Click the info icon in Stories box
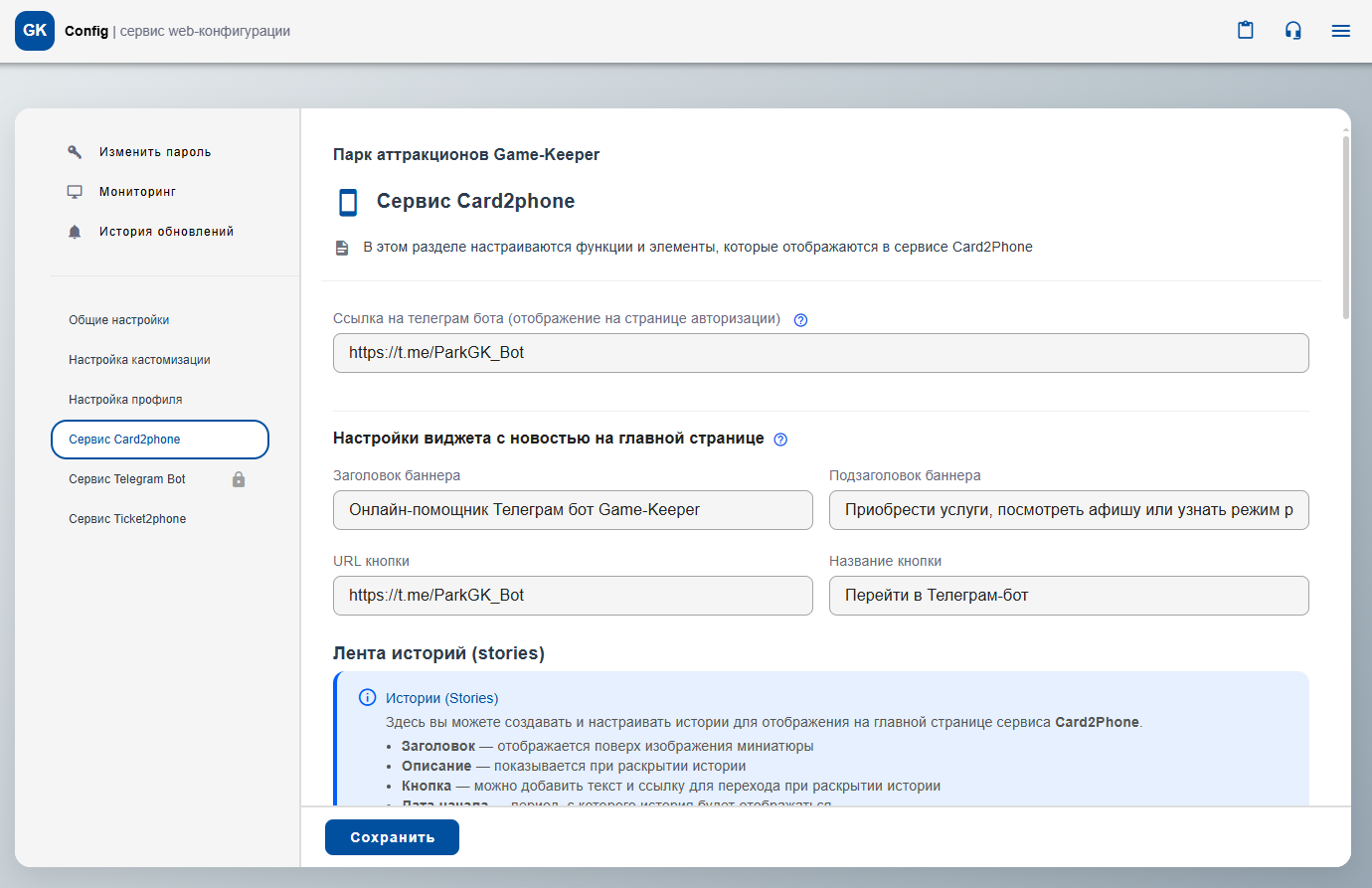Image resolution: width=1372 pixels, height=888 pixels. 367,697
